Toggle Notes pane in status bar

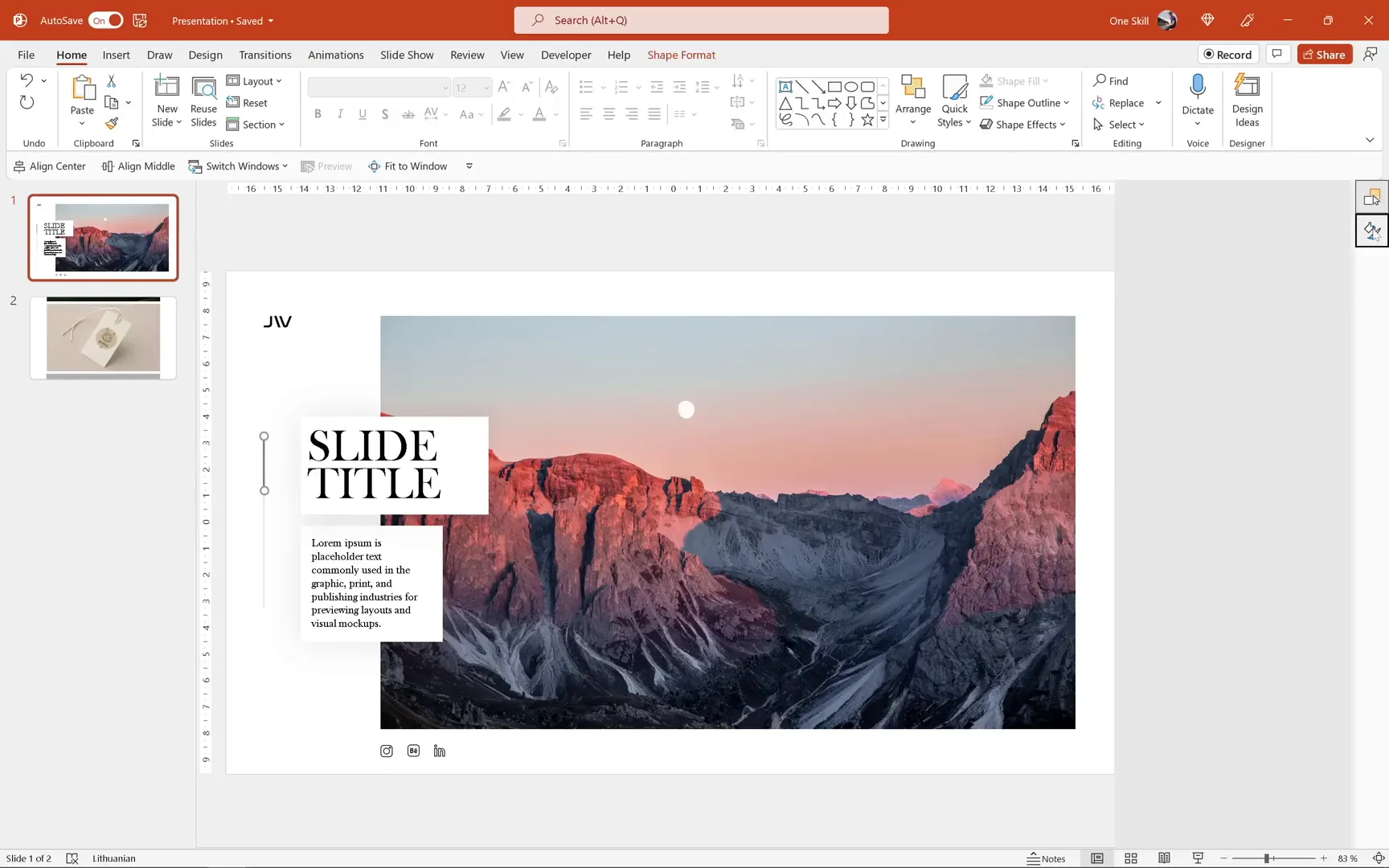tap(1047, 858)
